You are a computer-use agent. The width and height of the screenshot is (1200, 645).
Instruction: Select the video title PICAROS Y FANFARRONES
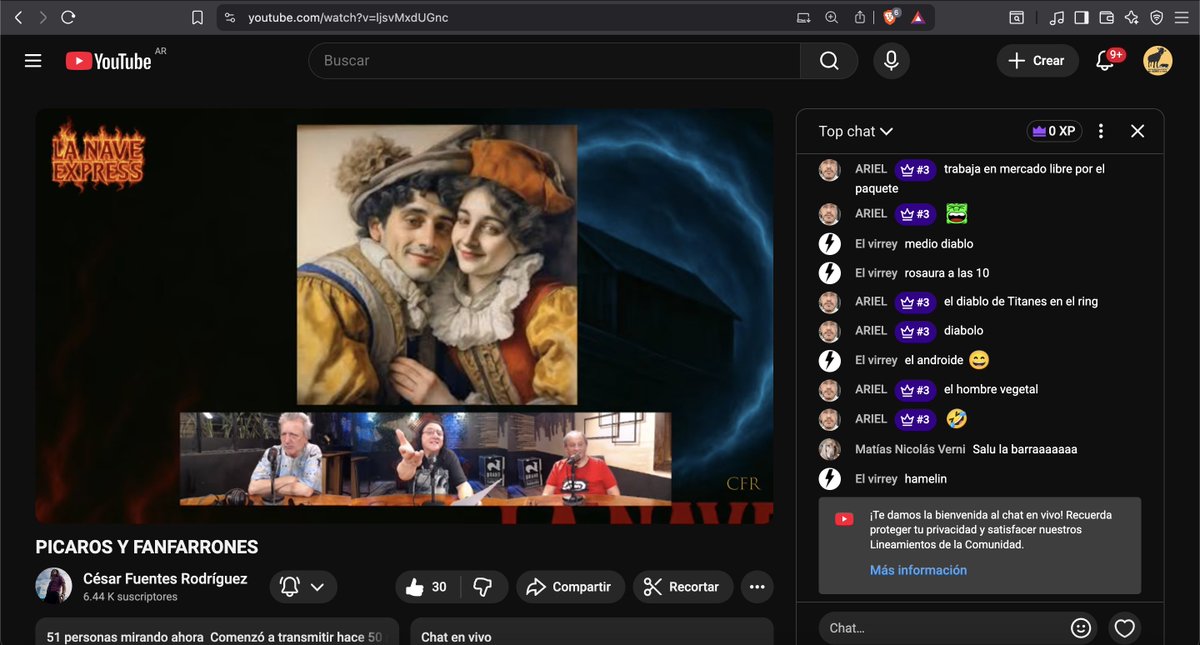[147, 547]
